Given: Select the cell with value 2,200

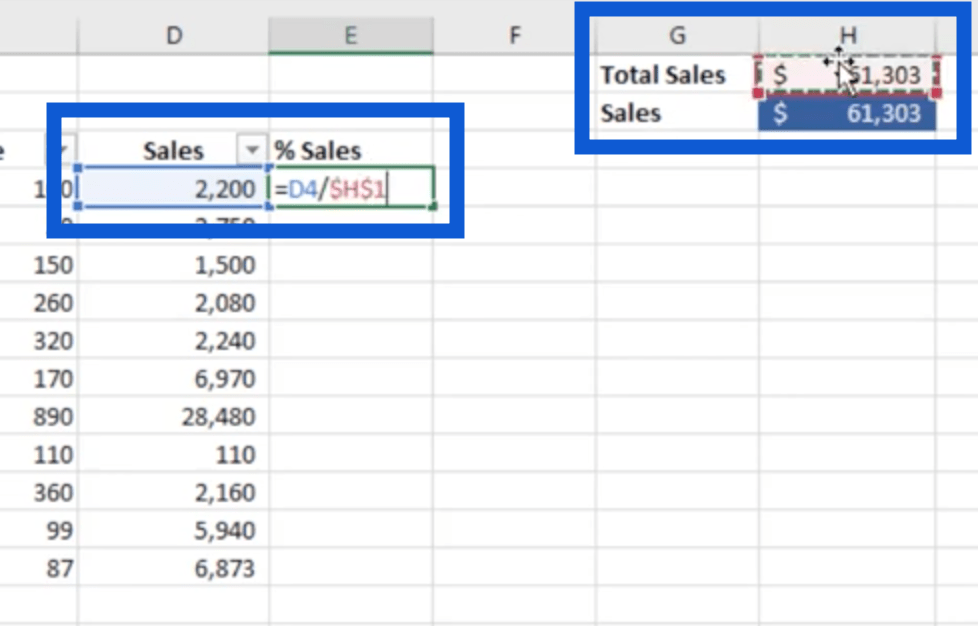Looking at the screenshot, I should click(x=174, y=188).
